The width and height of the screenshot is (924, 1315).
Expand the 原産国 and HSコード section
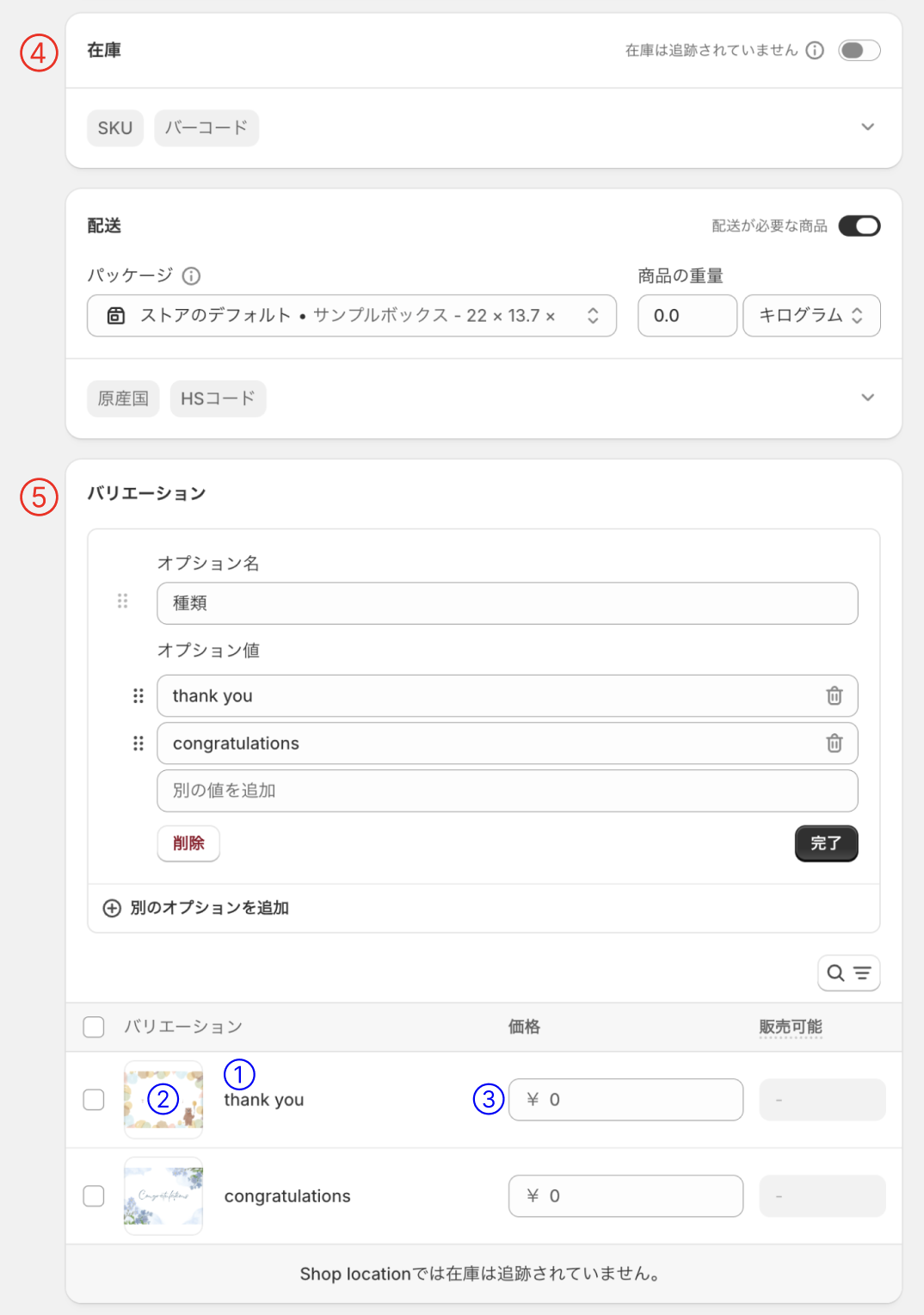(867, 398)
